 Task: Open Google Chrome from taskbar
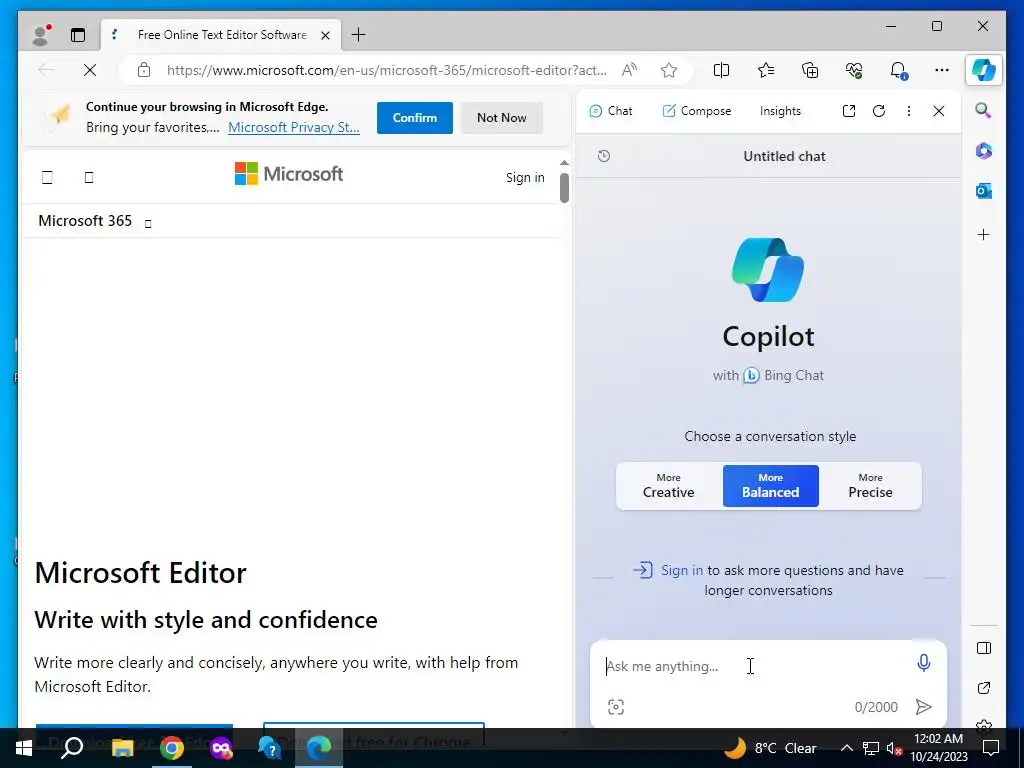[x=172, y=748]
